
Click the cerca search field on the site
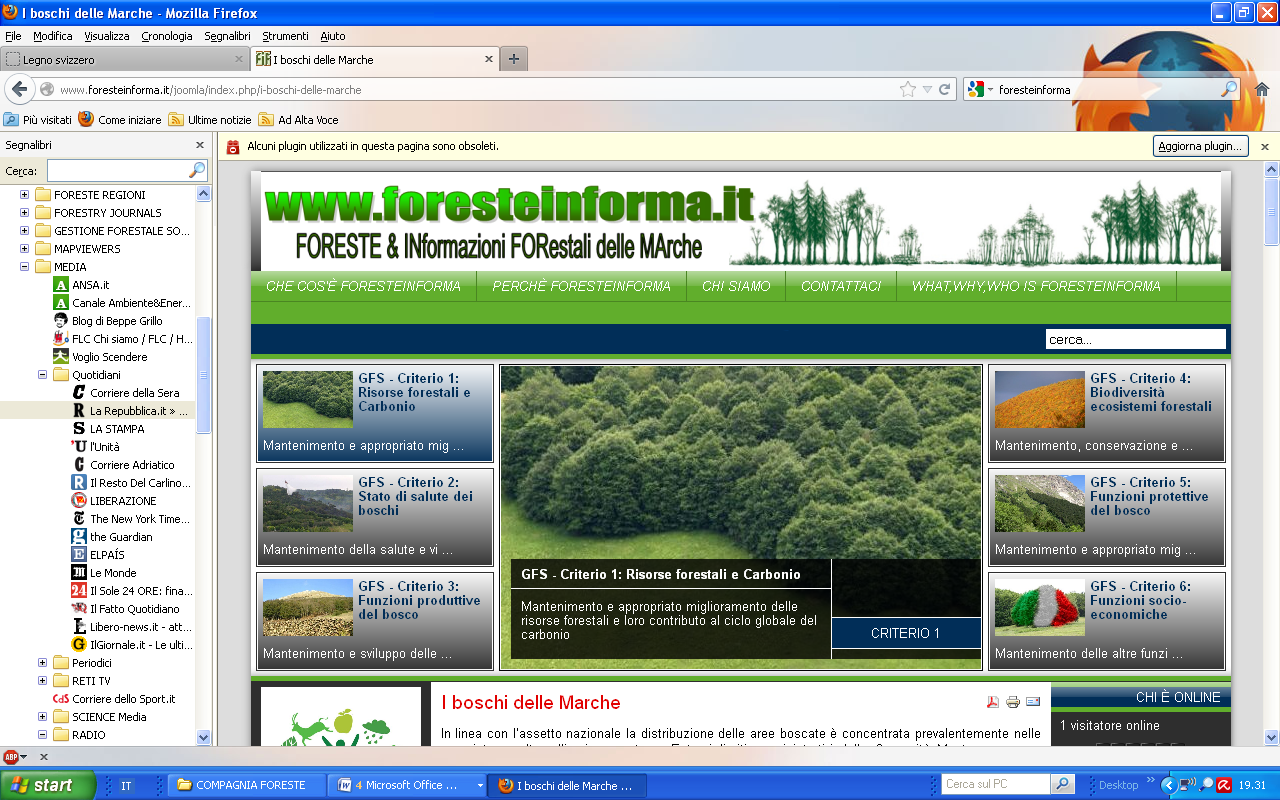1135,339
